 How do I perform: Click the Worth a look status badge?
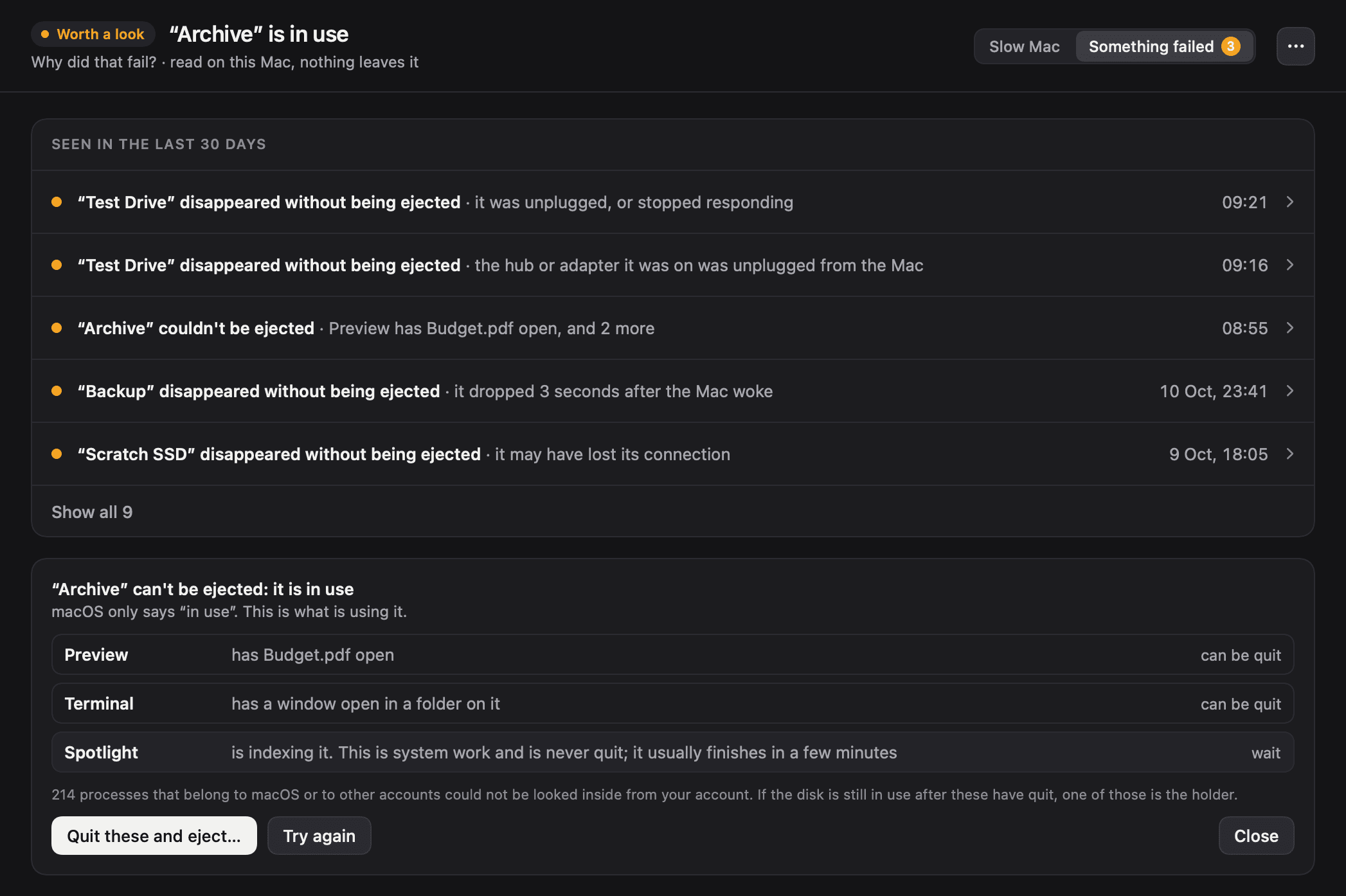point(93,34)
